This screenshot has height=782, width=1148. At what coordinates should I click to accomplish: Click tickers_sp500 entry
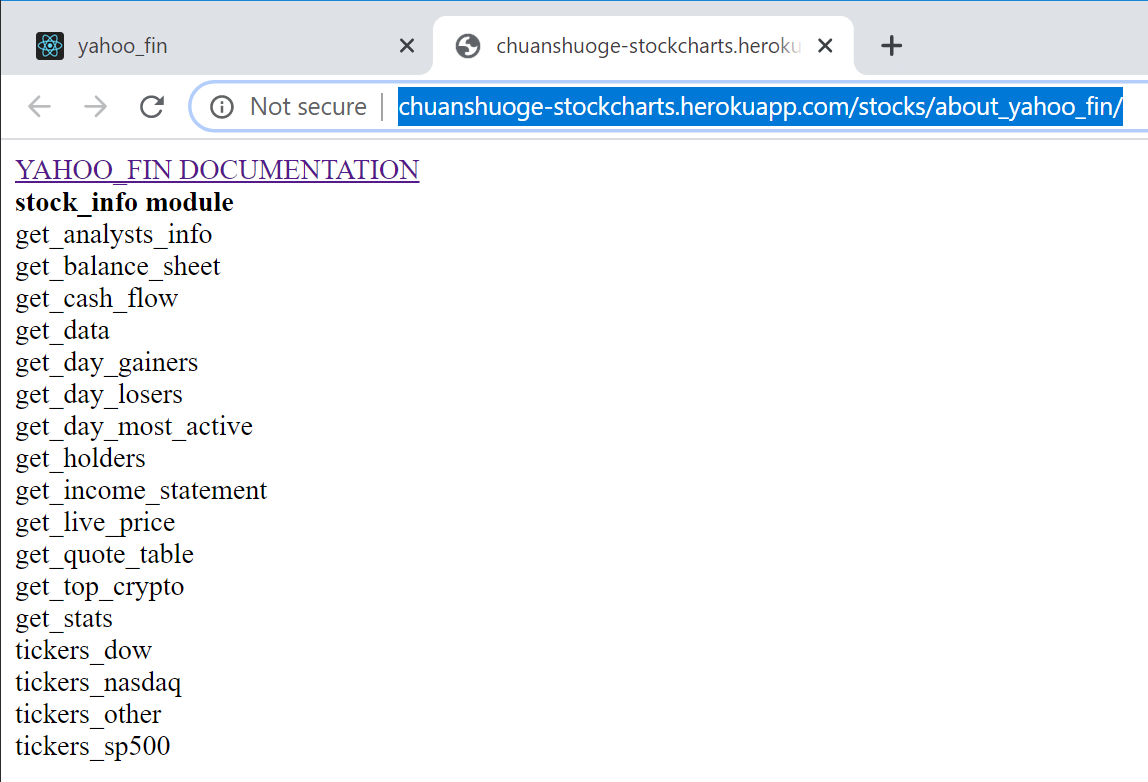click(x=93, y=746)
